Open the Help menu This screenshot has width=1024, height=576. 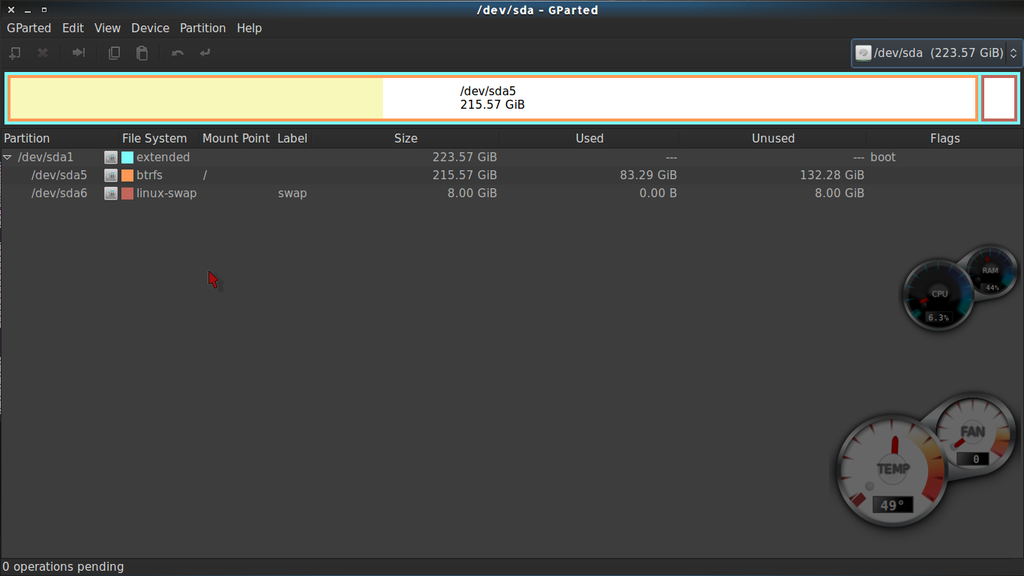point(249,28)
